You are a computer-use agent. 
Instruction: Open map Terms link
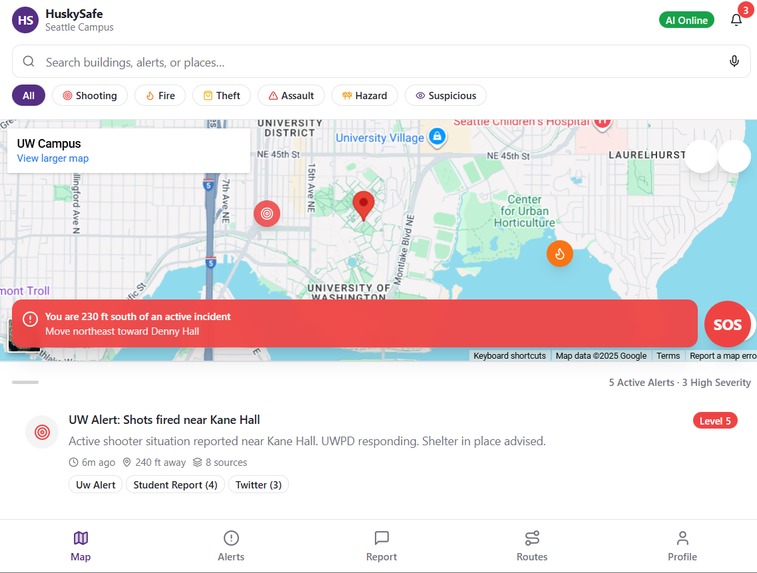(x=668, y=356)
